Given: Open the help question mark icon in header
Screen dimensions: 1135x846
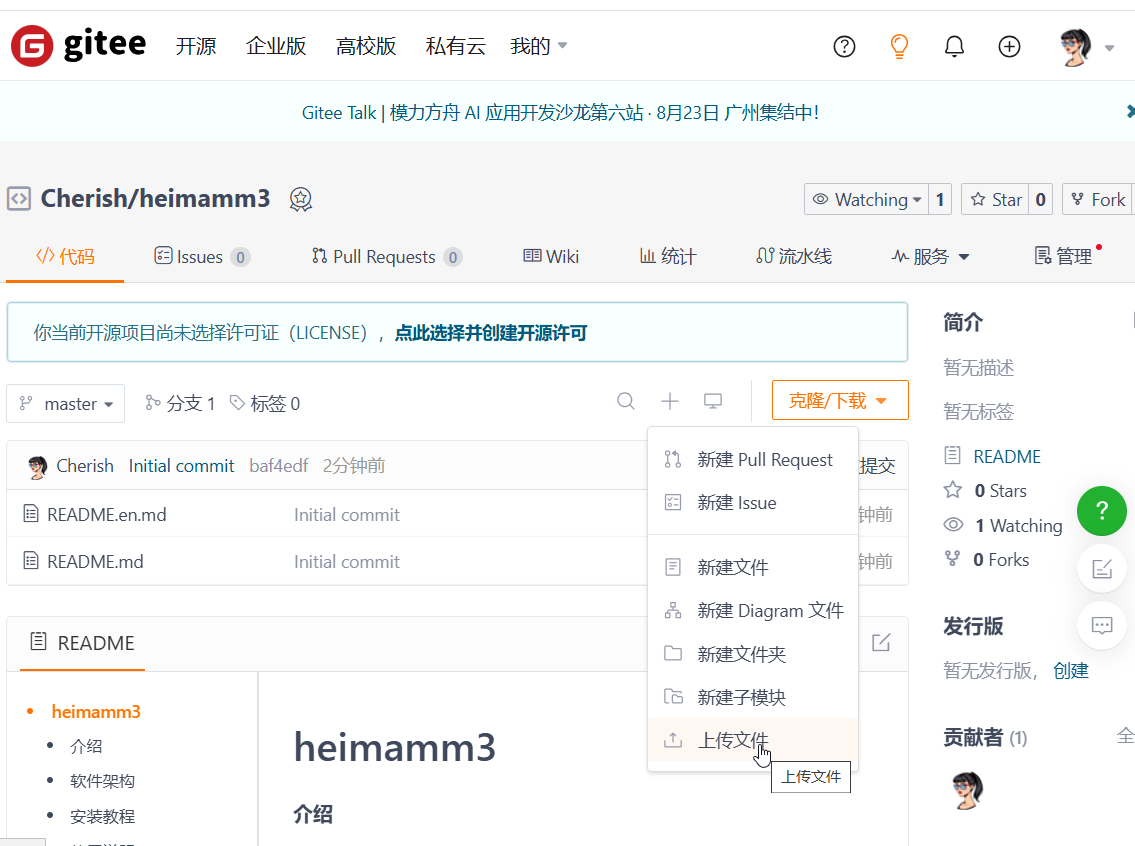Looking at the screenshot, I should 844,46.
